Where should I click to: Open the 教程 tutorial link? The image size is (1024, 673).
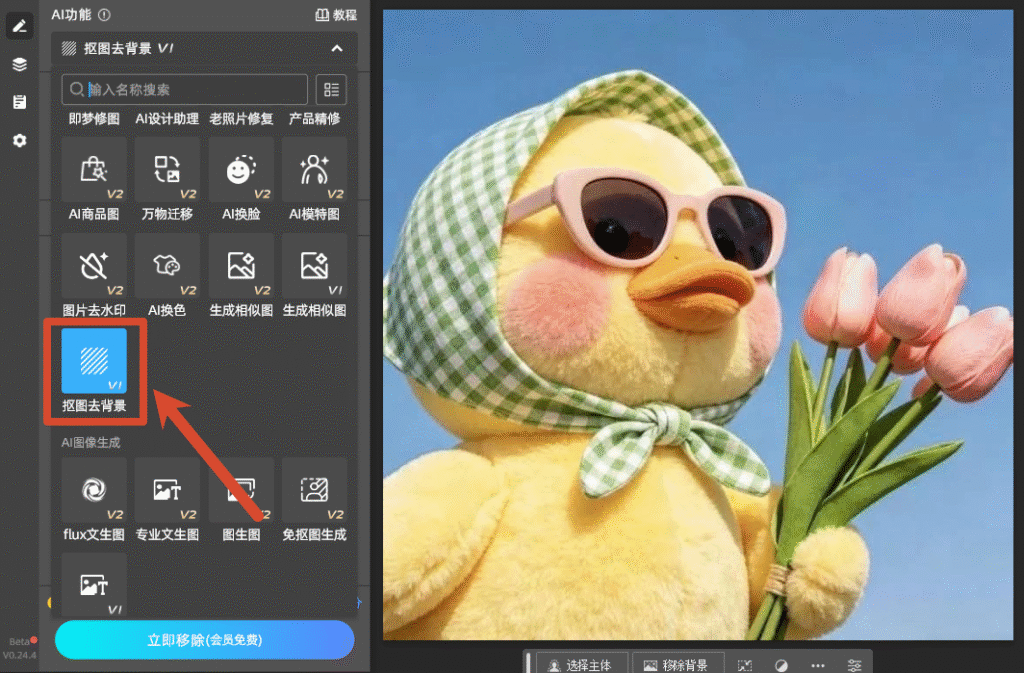(336, 14)
